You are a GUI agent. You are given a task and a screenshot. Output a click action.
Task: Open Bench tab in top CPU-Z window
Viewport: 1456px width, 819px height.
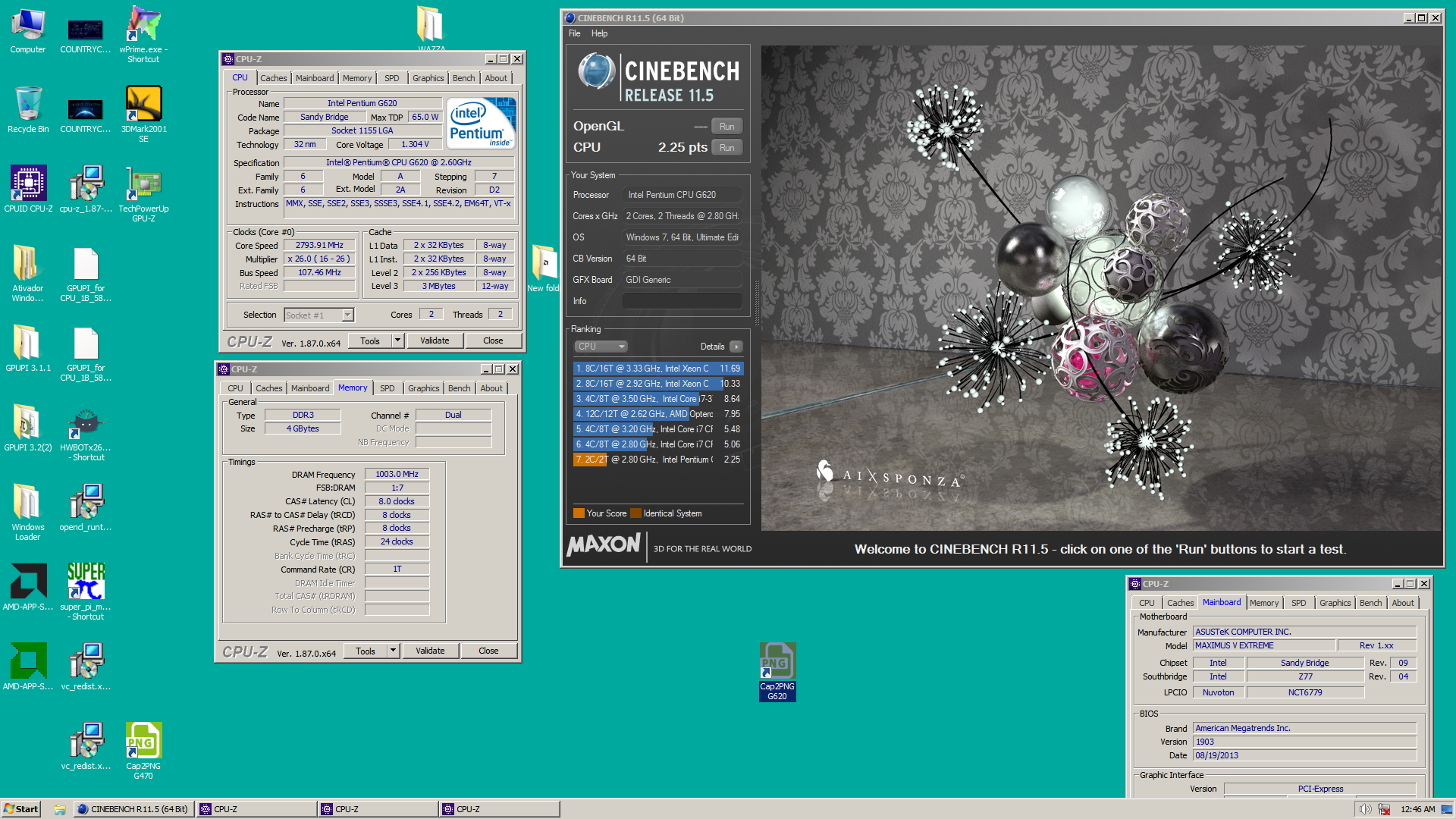point(463,78)
